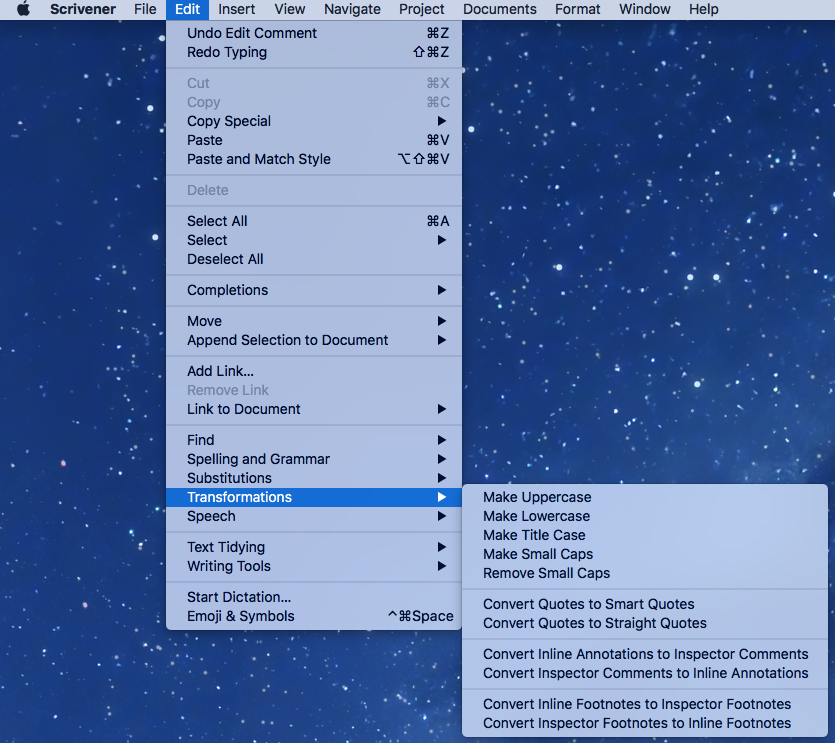
Task: Expand Append Selection to Document submenu
Action: [314, 340]
